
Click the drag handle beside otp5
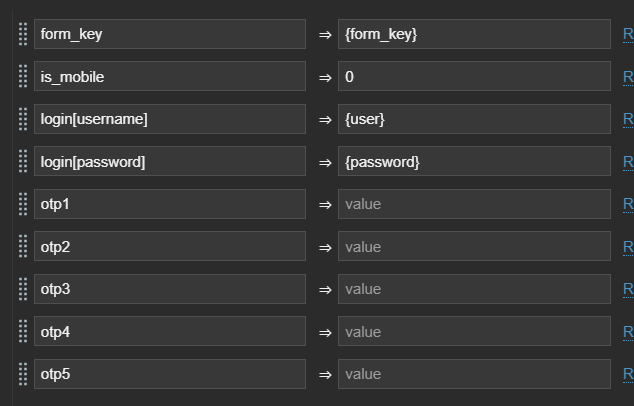tap(23, 374)
